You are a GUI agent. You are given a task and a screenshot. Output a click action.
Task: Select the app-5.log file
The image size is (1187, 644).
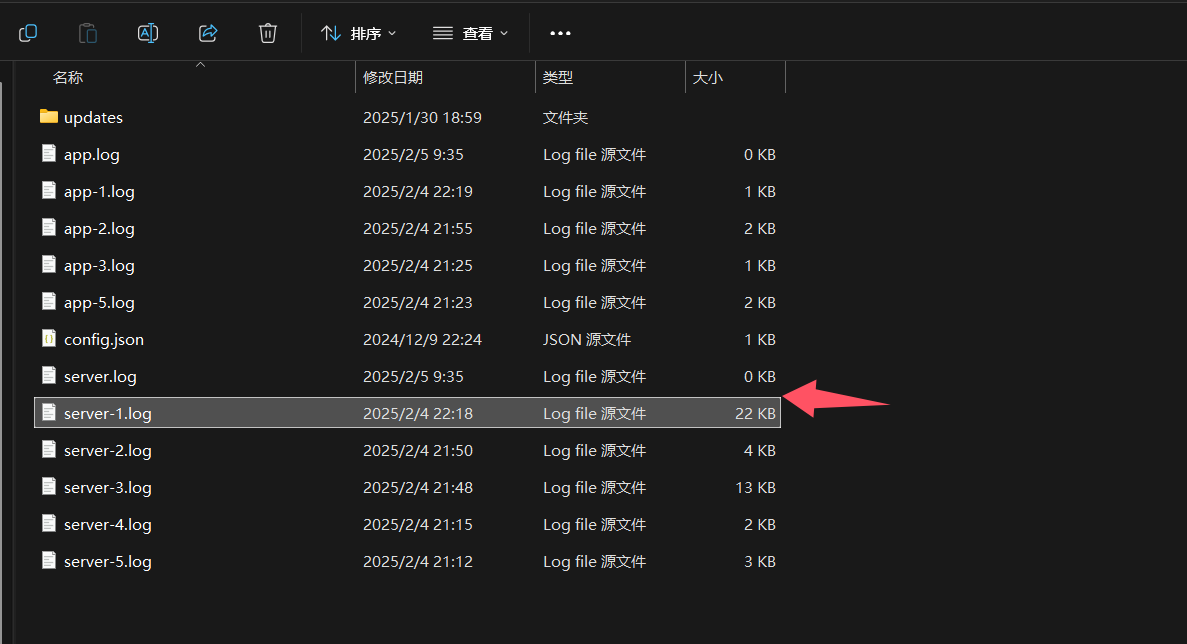pos(99,303)
